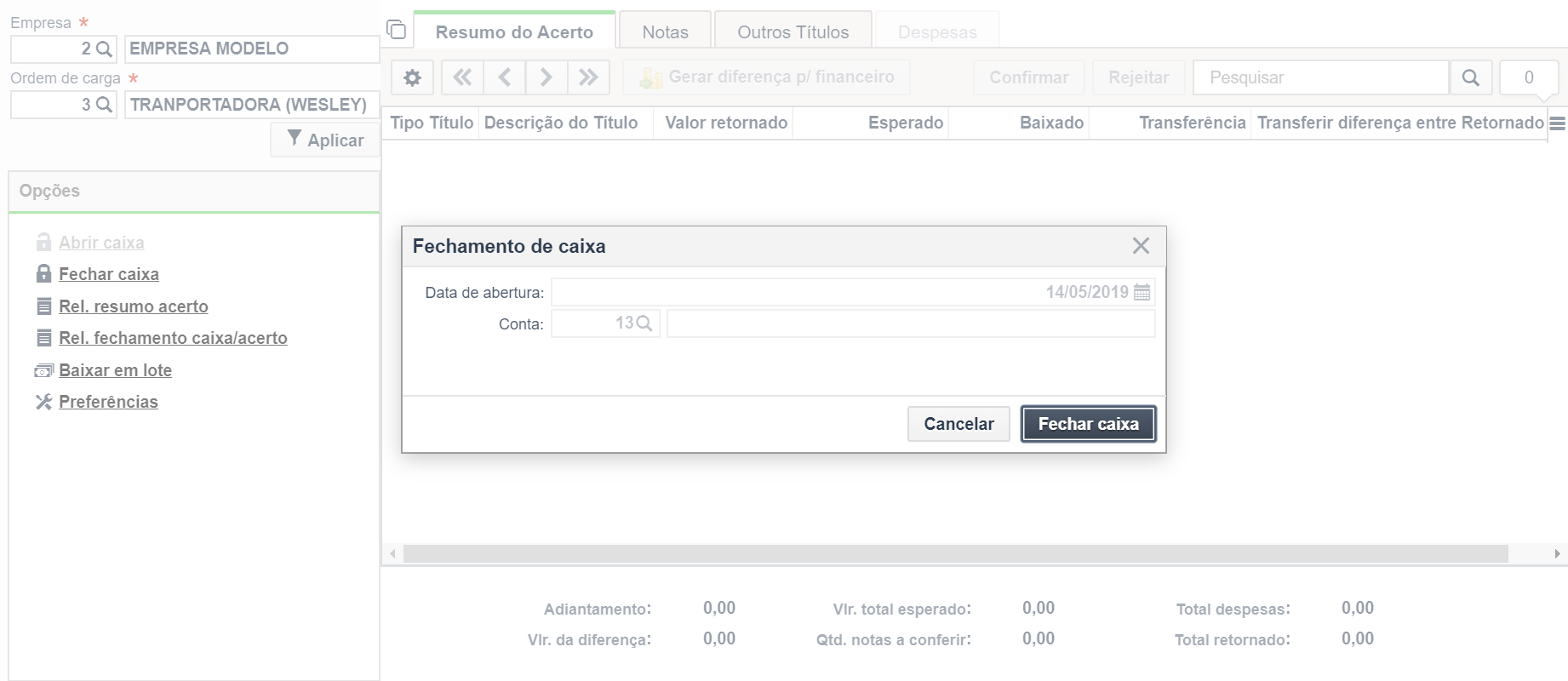
Task: Click the Conta lookup magnifier icon
Action: coord(644,323)
